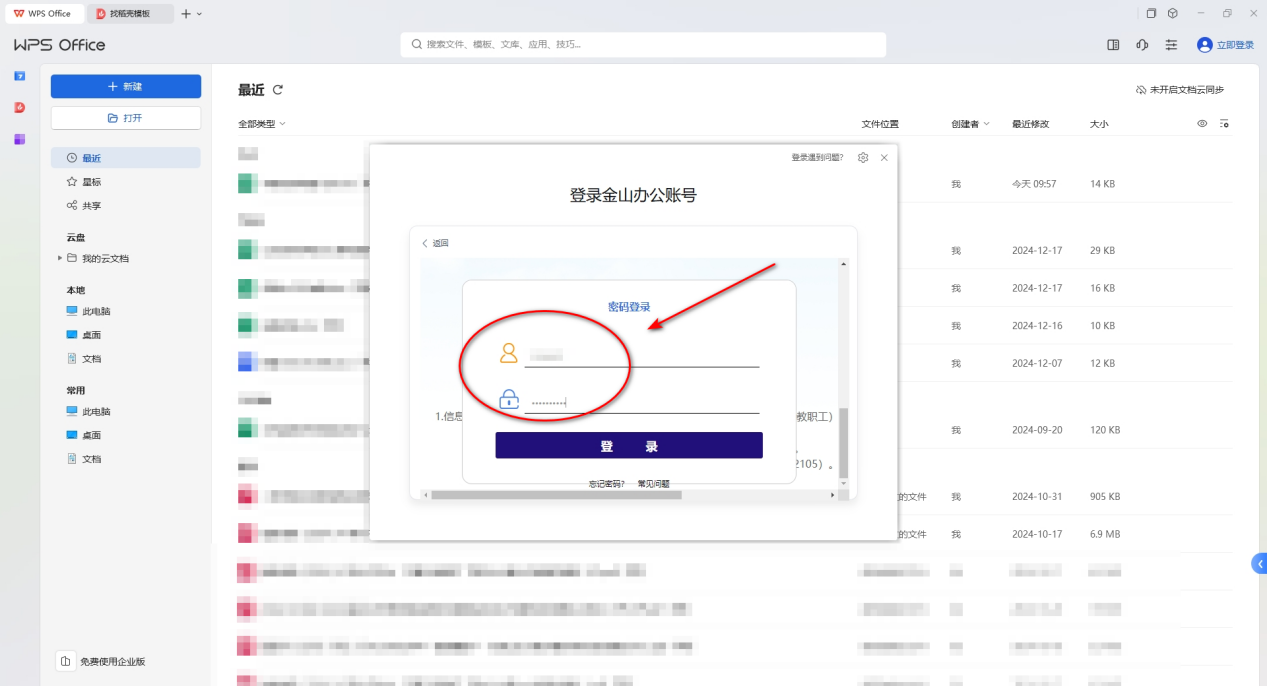
Task: Click the file row sized 120 KB
Action: click(735, 430)
